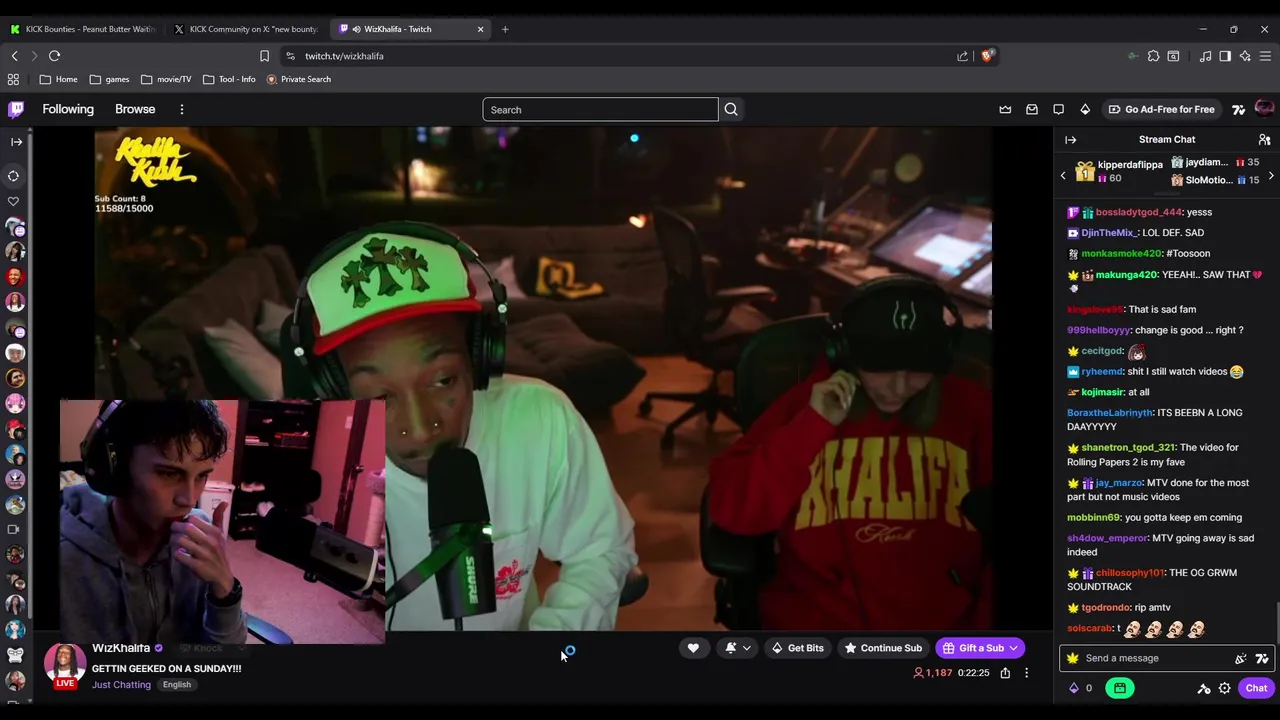This screenshot has height=720, width=1280.
Task: Expand the left followed-channels sidebar
Action: click(x=16, y=142)
